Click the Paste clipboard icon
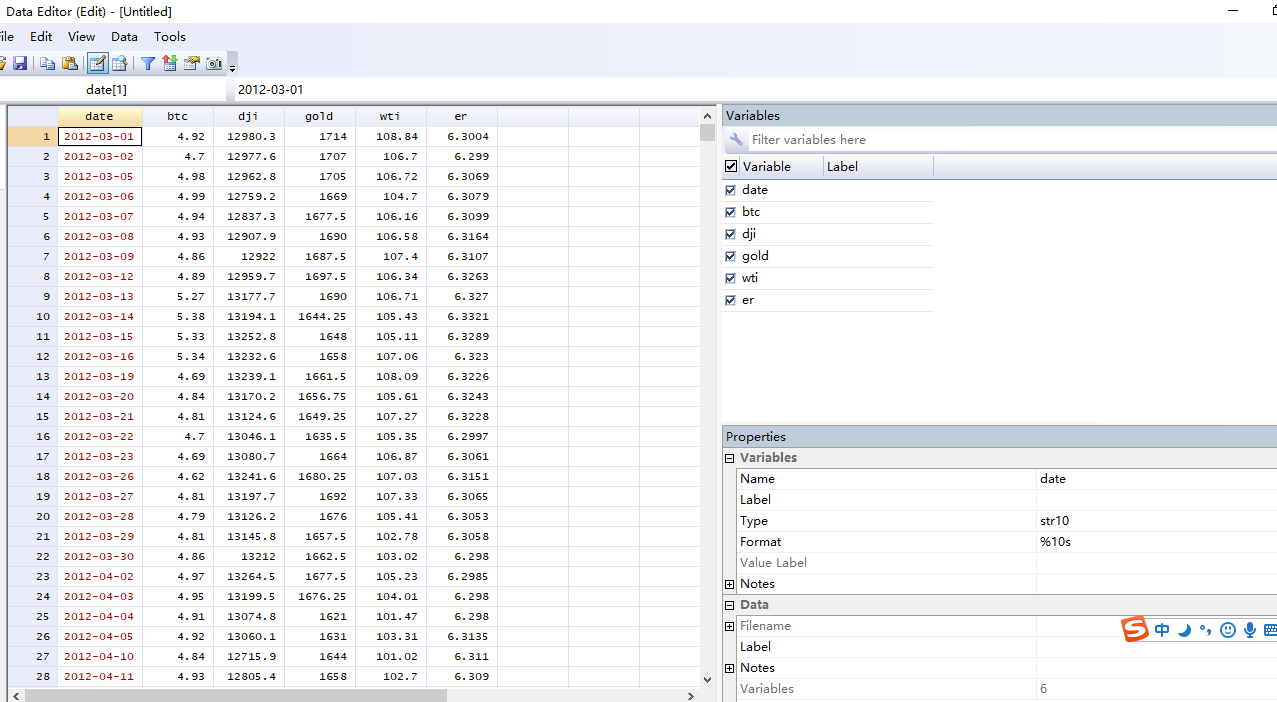Viewport: 1277px width, 702px height. (69, 64)
